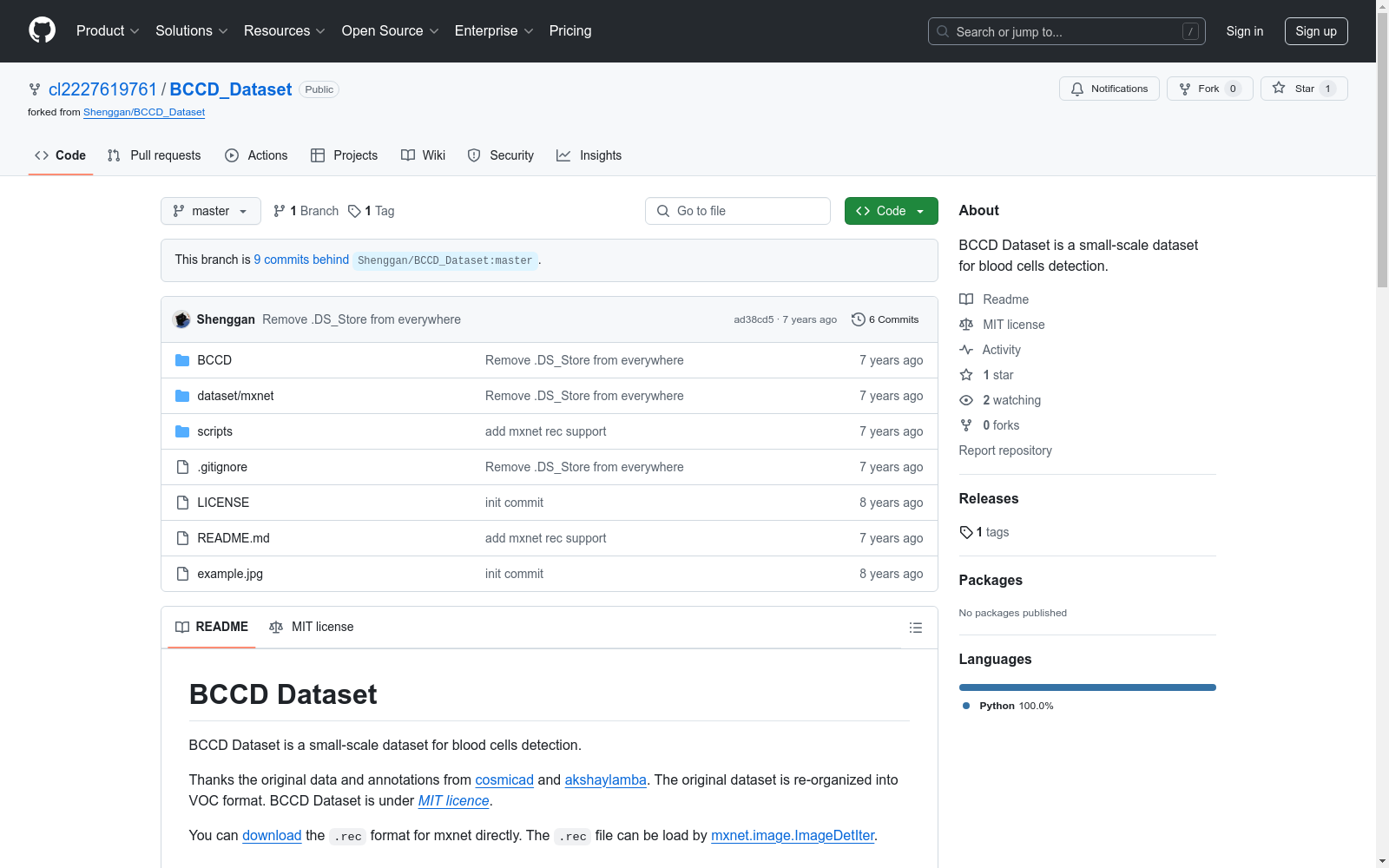Open the 1 star stargazers link
Image resolution: width=1389 pixels, height=868 pixels.
pyautogui.click(x=997, y=375)
